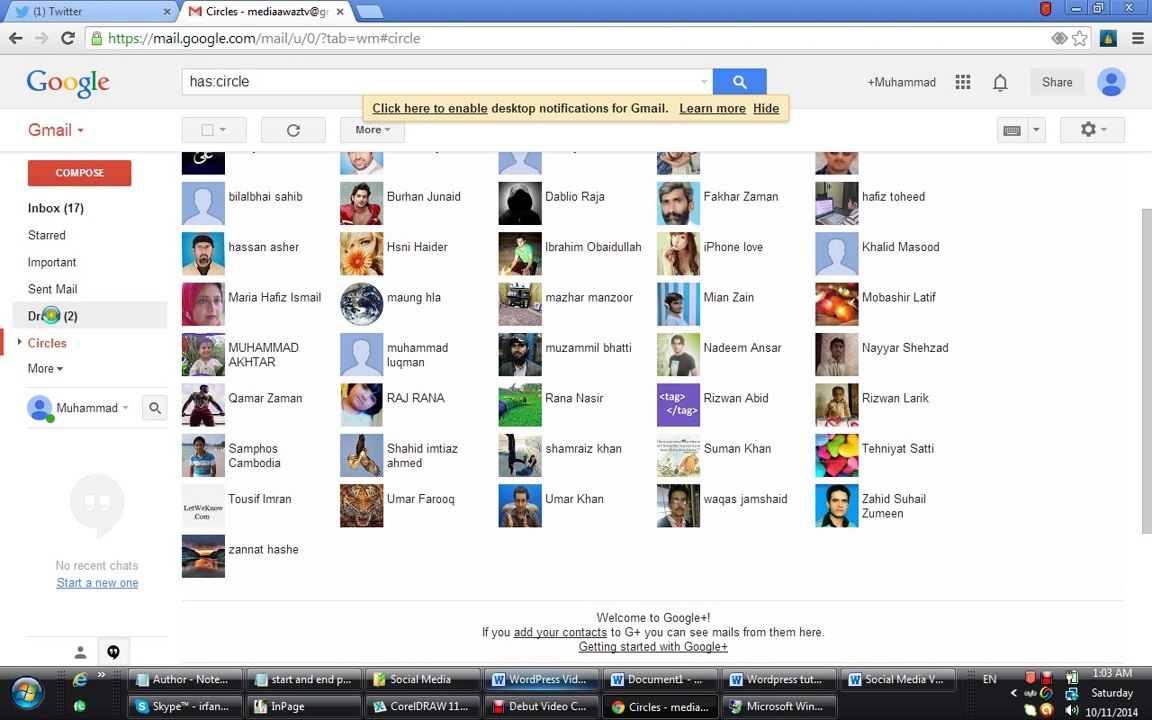Launch Internet Explorer from quick launch
The height and width of the screenshot is (720, 1152).
[x=81, y=680]
